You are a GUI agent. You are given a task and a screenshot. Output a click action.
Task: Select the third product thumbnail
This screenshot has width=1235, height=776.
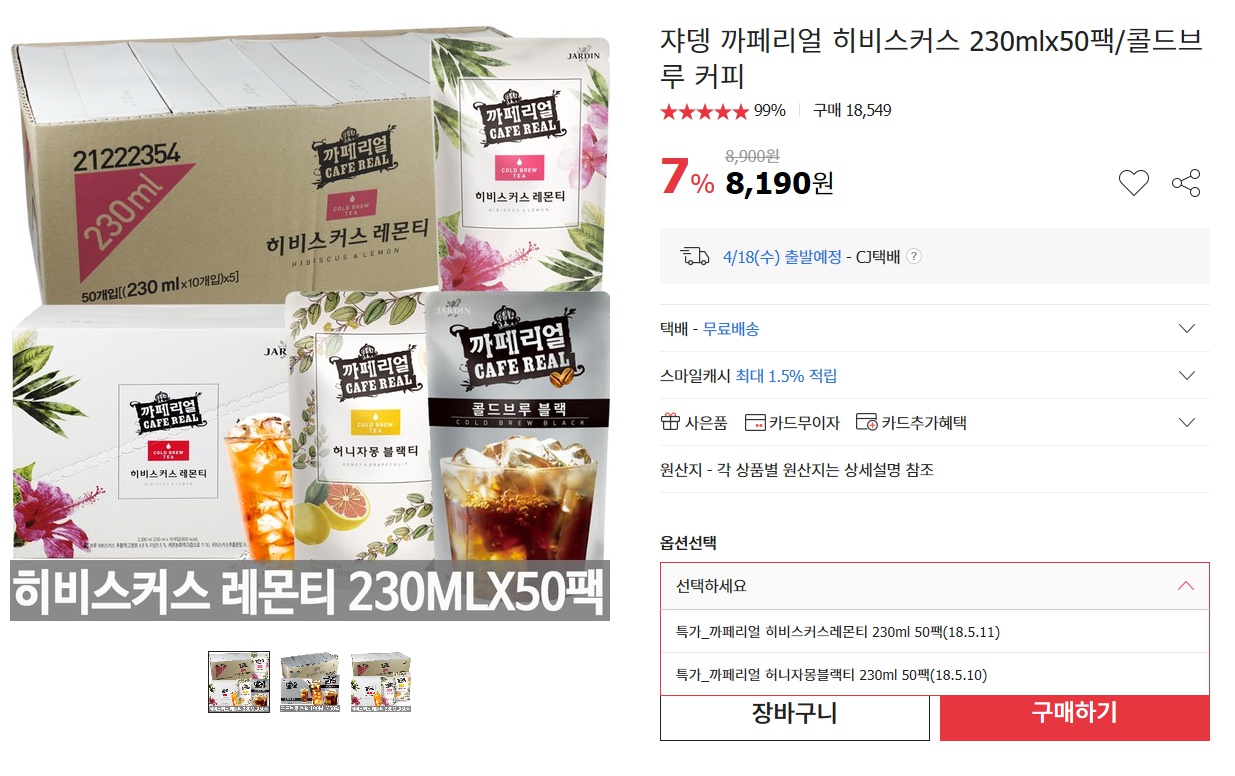[x=381, y=682]
